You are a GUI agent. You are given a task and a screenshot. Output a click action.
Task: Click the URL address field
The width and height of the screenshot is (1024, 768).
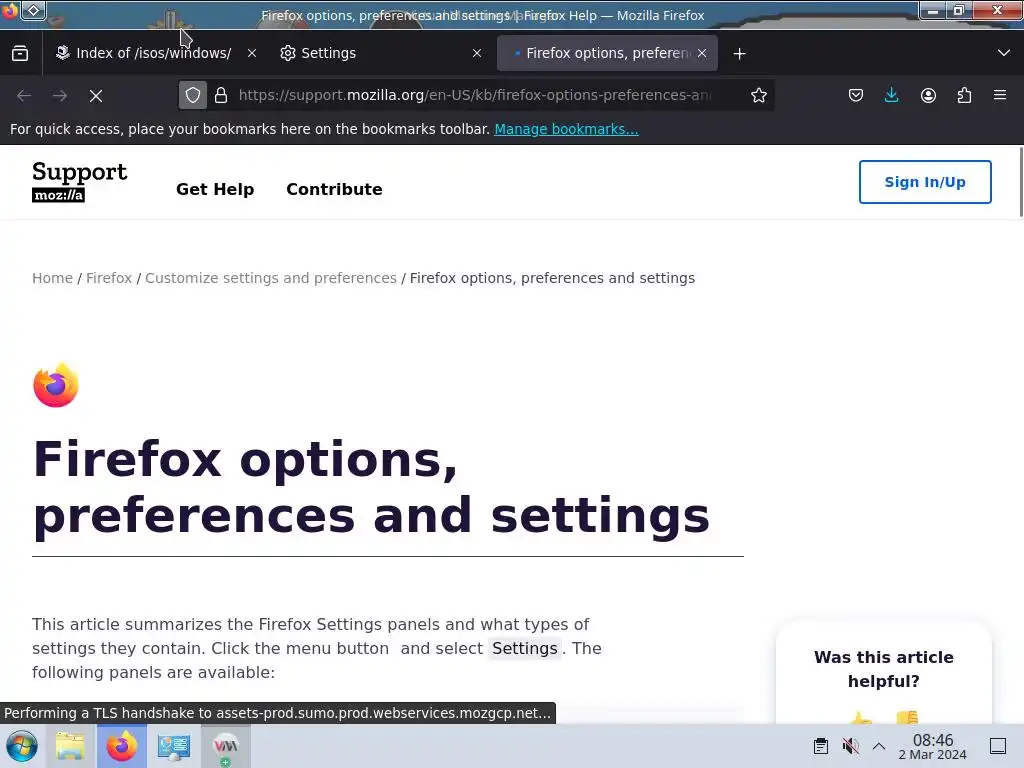pyautogui.click(x=475, y=95)
